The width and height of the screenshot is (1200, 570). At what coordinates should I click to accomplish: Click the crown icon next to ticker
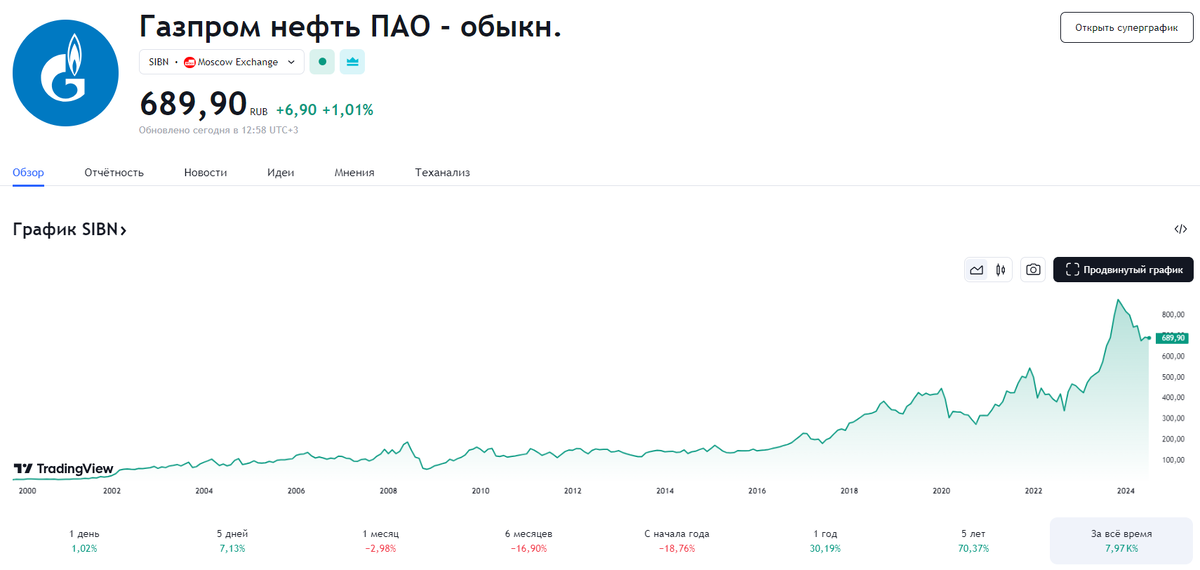tap(352, 62)
